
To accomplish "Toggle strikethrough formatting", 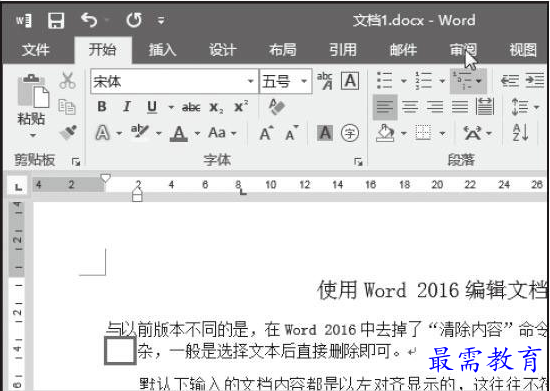I will pos(191,107).
